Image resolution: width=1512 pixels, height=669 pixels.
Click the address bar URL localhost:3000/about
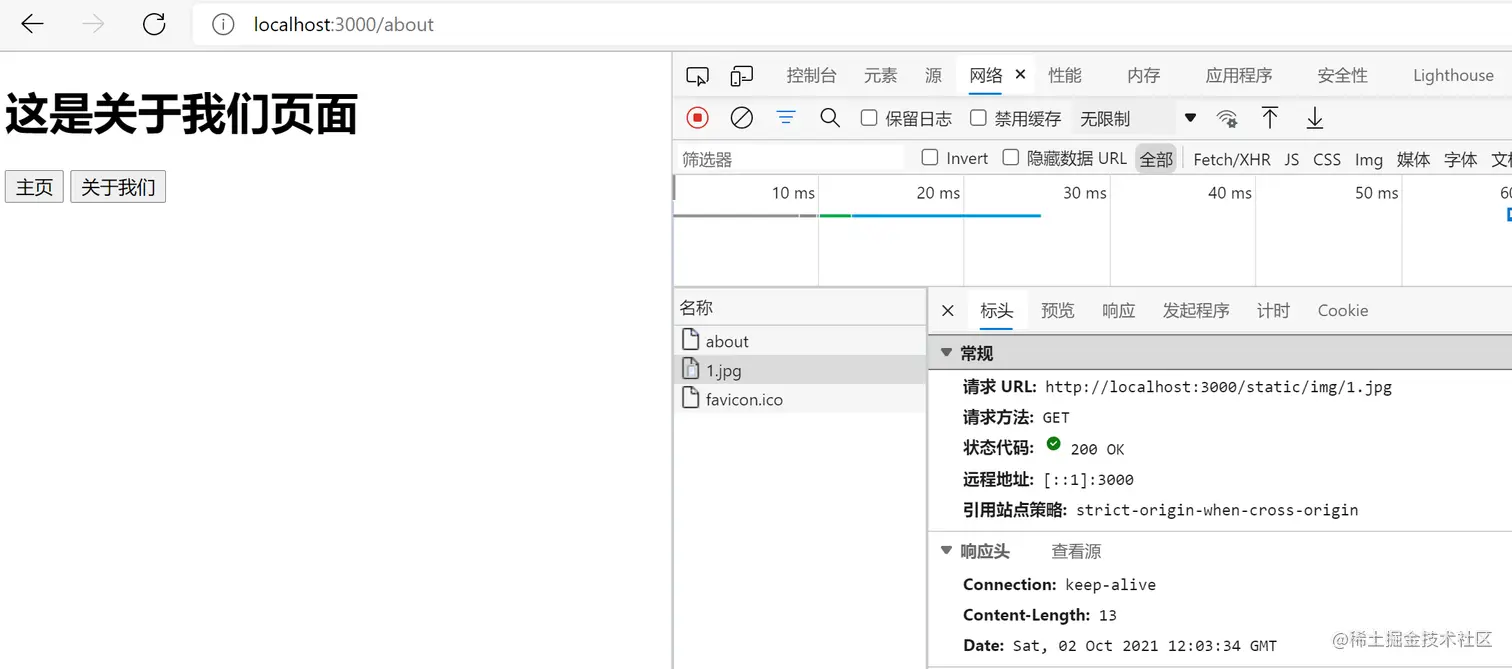click(x=344, y=25)
